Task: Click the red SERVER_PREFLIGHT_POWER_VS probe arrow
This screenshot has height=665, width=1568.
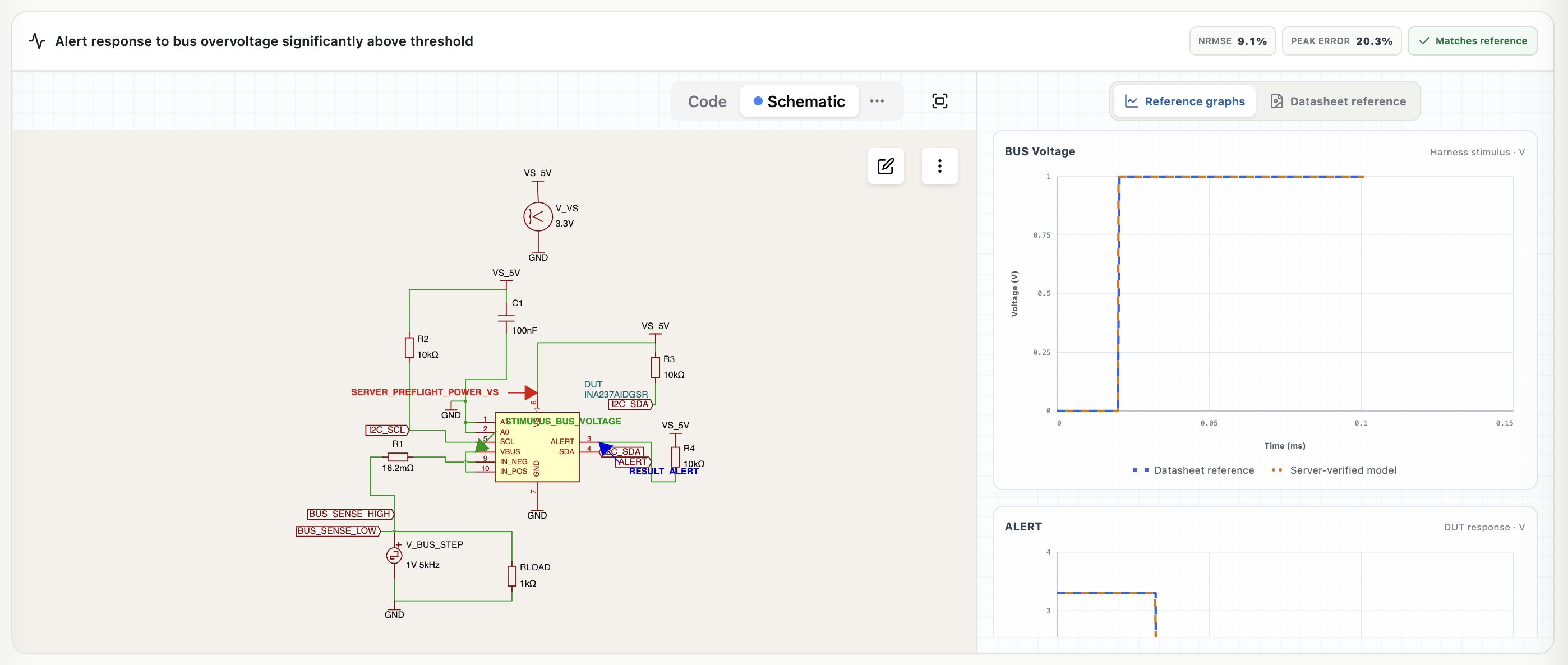Action: click(x=529, y=393)
